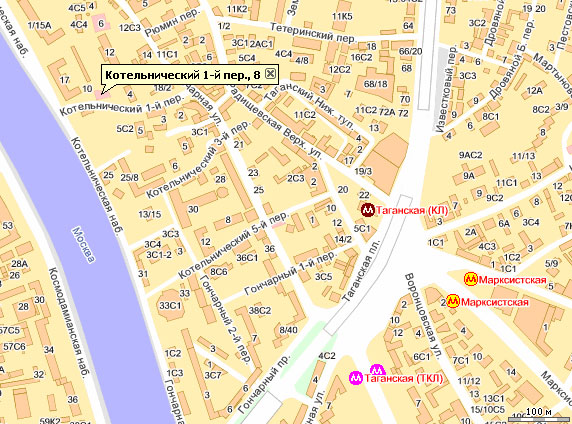Select the small pink building on Котельнический 5-й пер.
This screenshot has width=572, height=424.
[x=278, y=225]
